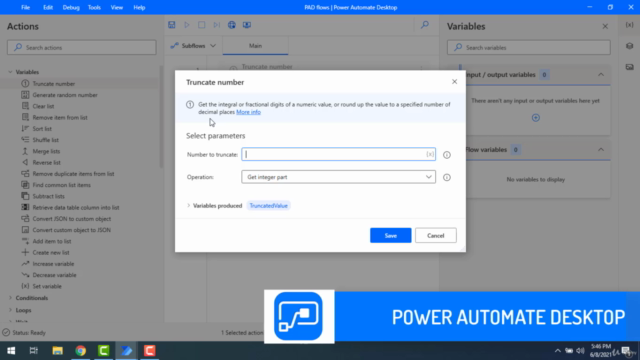Click the Stop flow square icon
The height and width of the screenshot is (360, 640).
202,25
